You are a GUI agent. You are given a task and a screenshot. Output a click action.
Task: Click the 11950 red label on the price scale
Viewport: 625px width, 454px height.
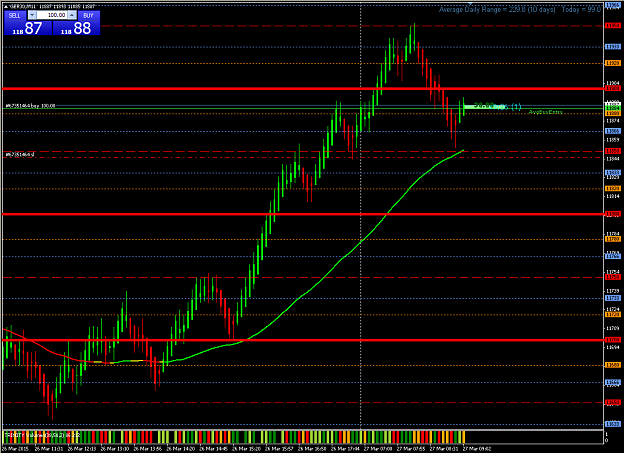[x=613, y=26]
